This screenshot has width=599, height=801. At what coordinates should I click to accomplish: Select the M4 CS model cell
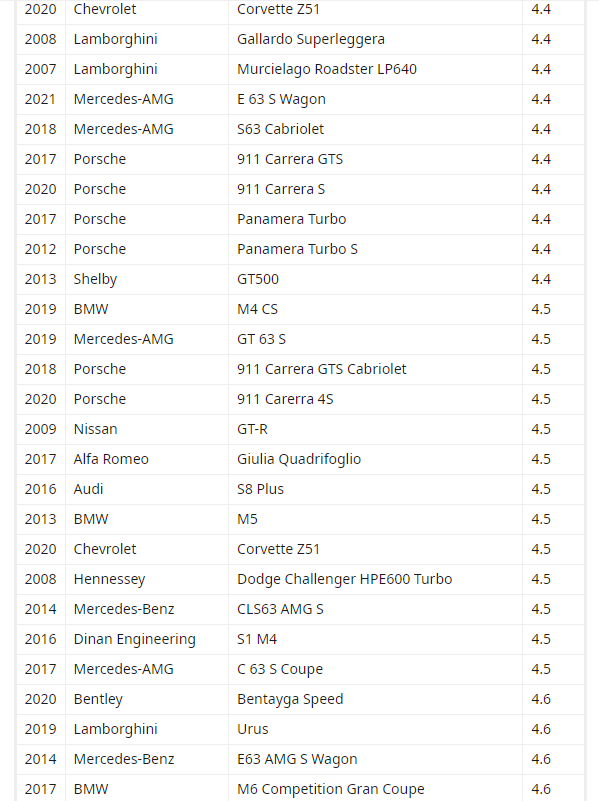click(375, 310)
